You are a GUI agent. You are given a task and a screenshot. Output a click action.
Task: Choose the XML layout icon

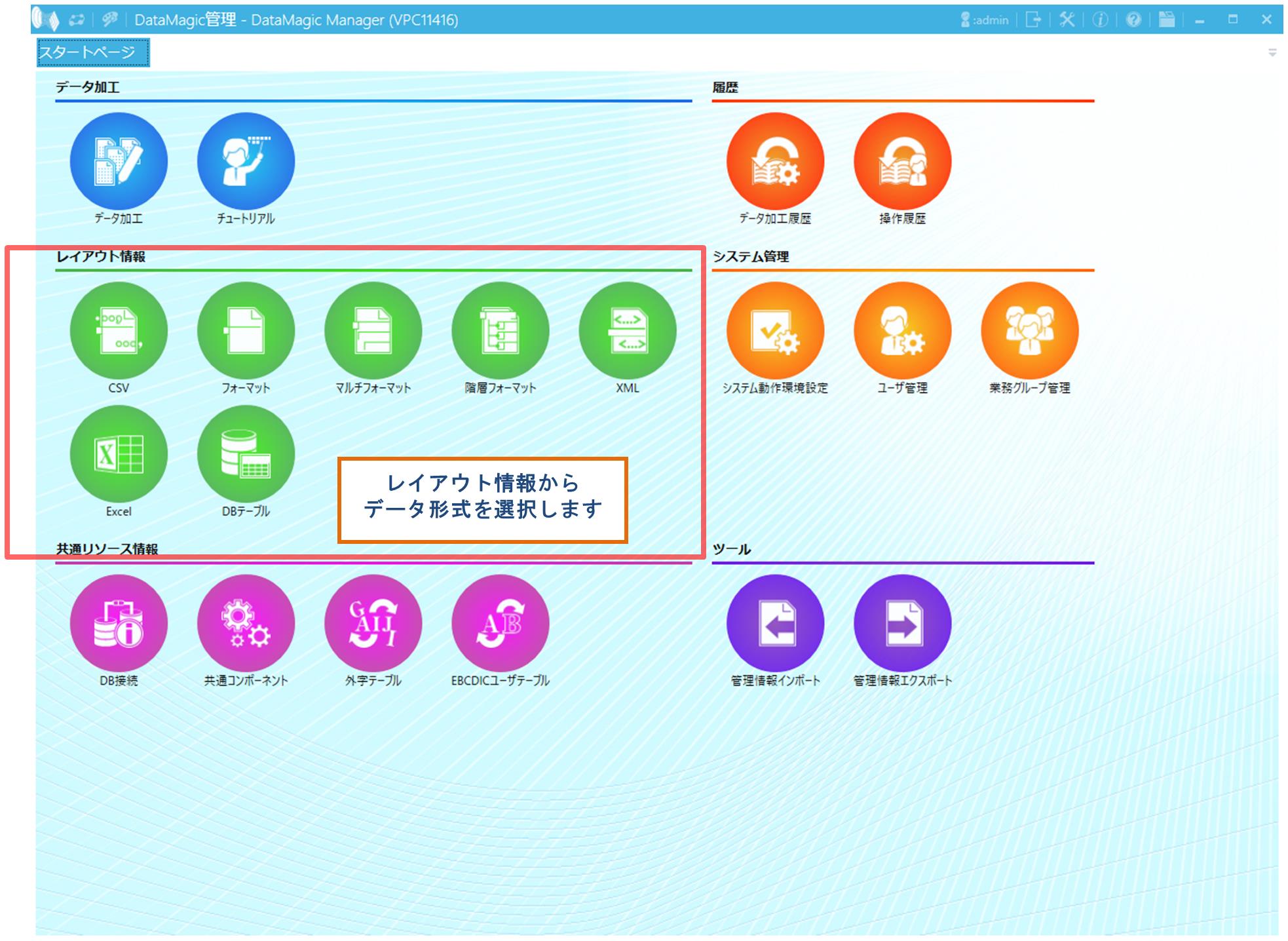click(627, 330)
